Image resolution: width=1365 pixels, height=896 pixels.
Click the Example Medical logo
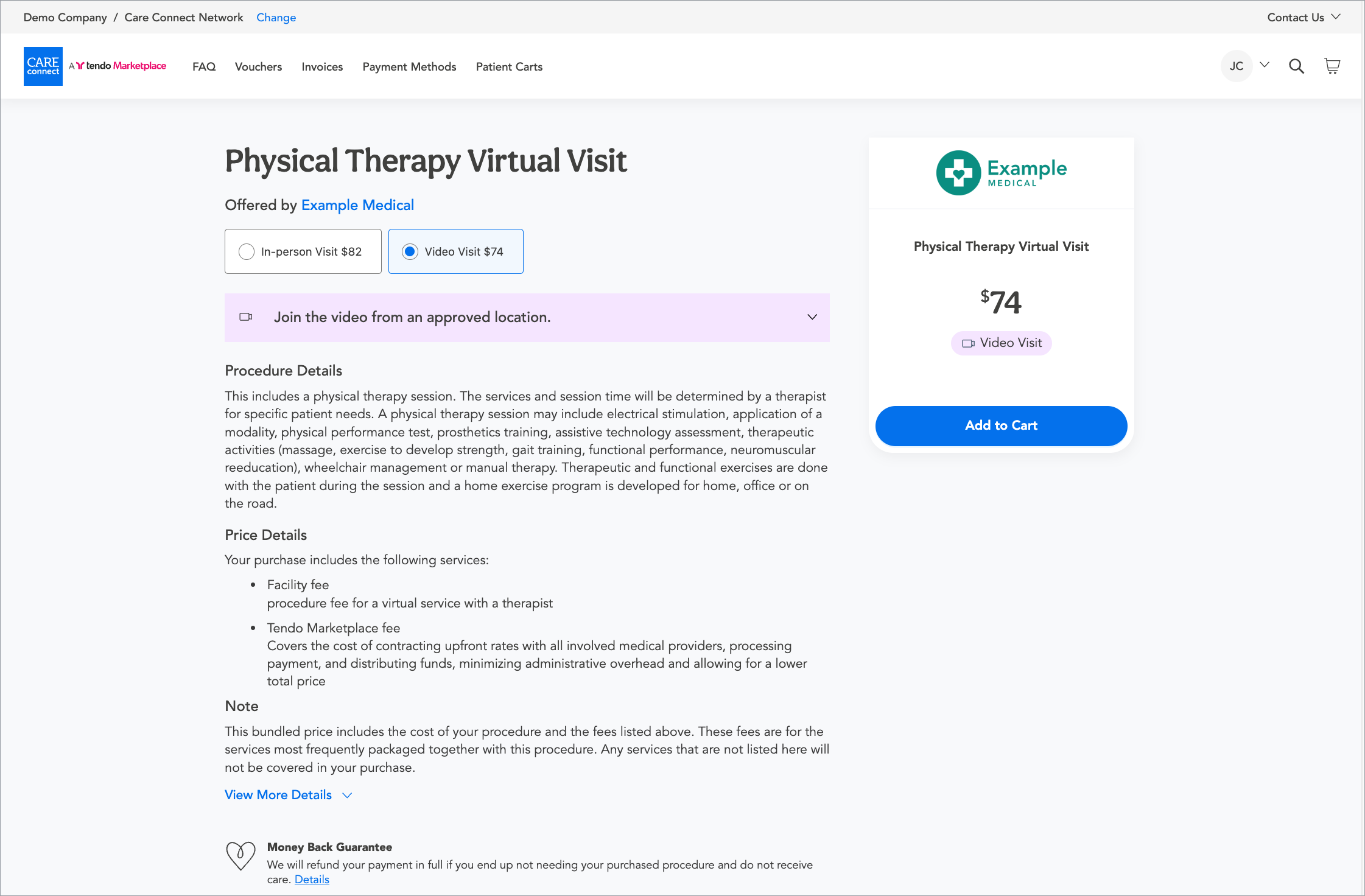tap(1001, 173)
